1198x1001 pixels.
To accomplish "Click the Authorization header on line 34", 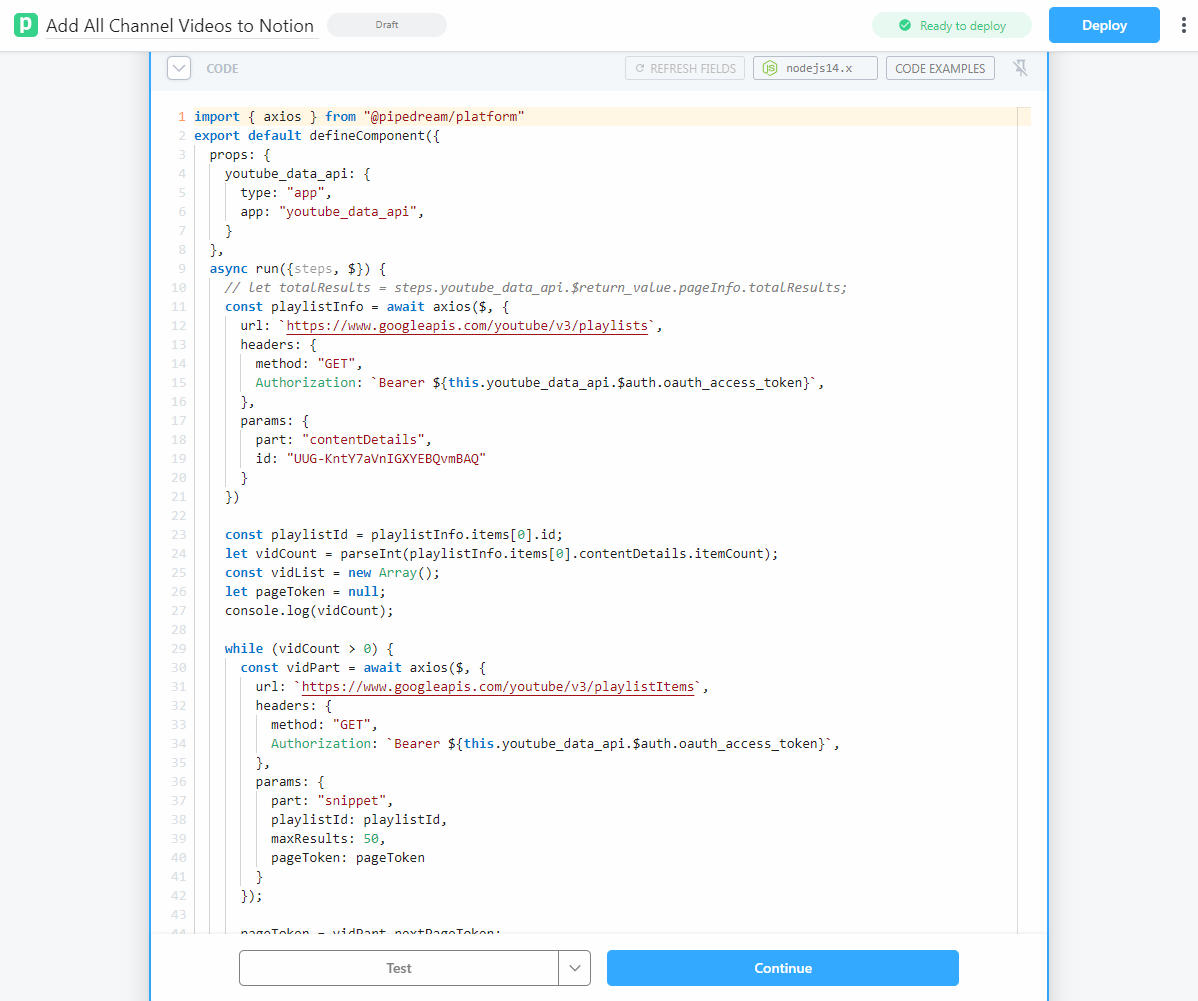I will click(x=555, y=743).
